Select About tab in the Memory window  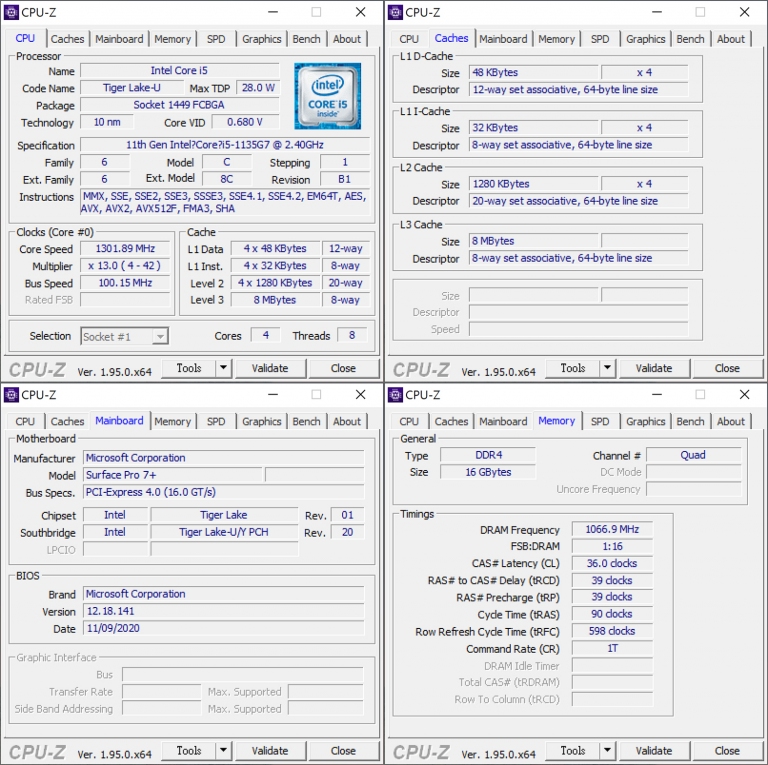tap(731, 421)
